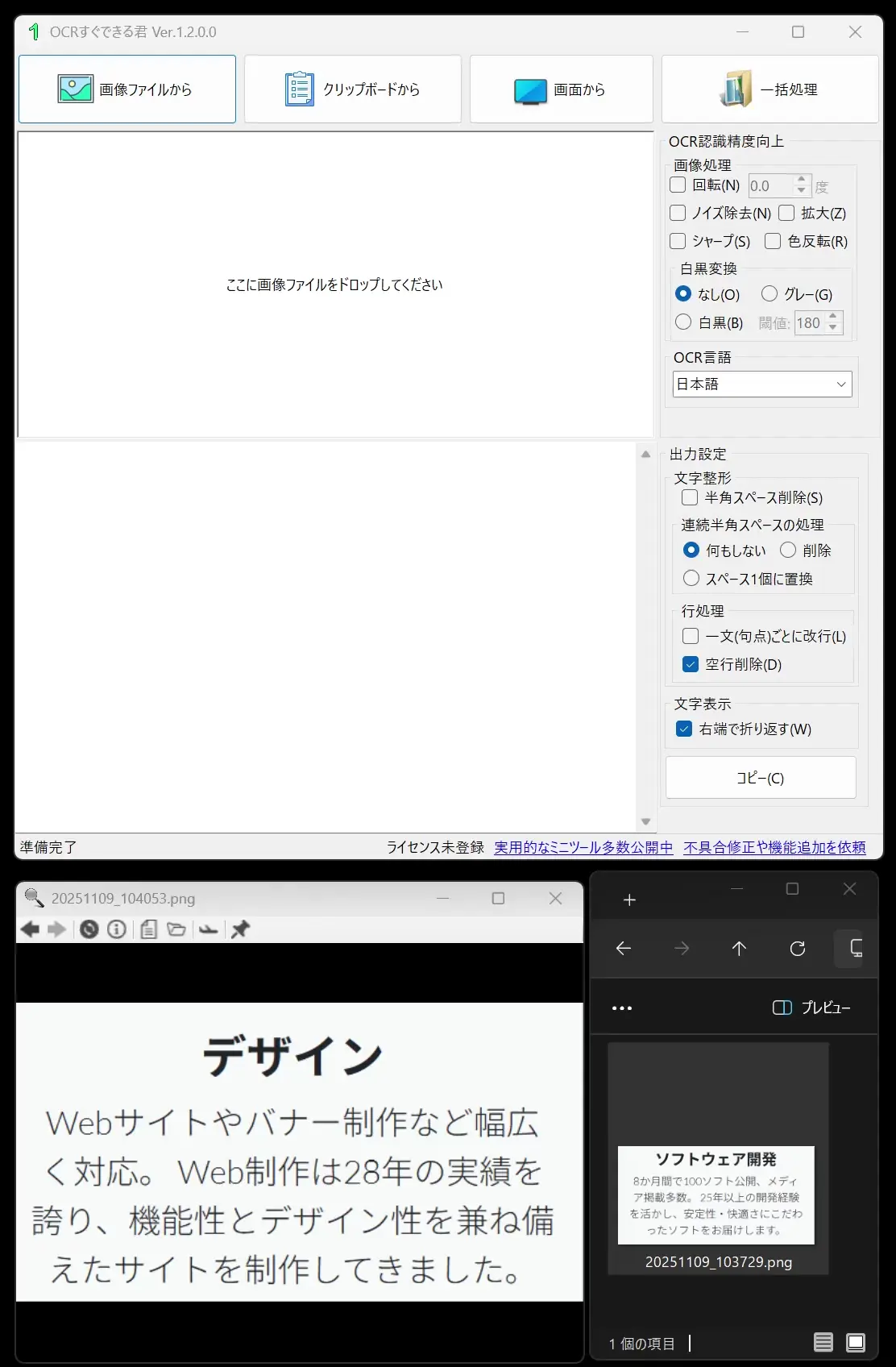Click output text scrollbar up arrow

pos(645,454)
